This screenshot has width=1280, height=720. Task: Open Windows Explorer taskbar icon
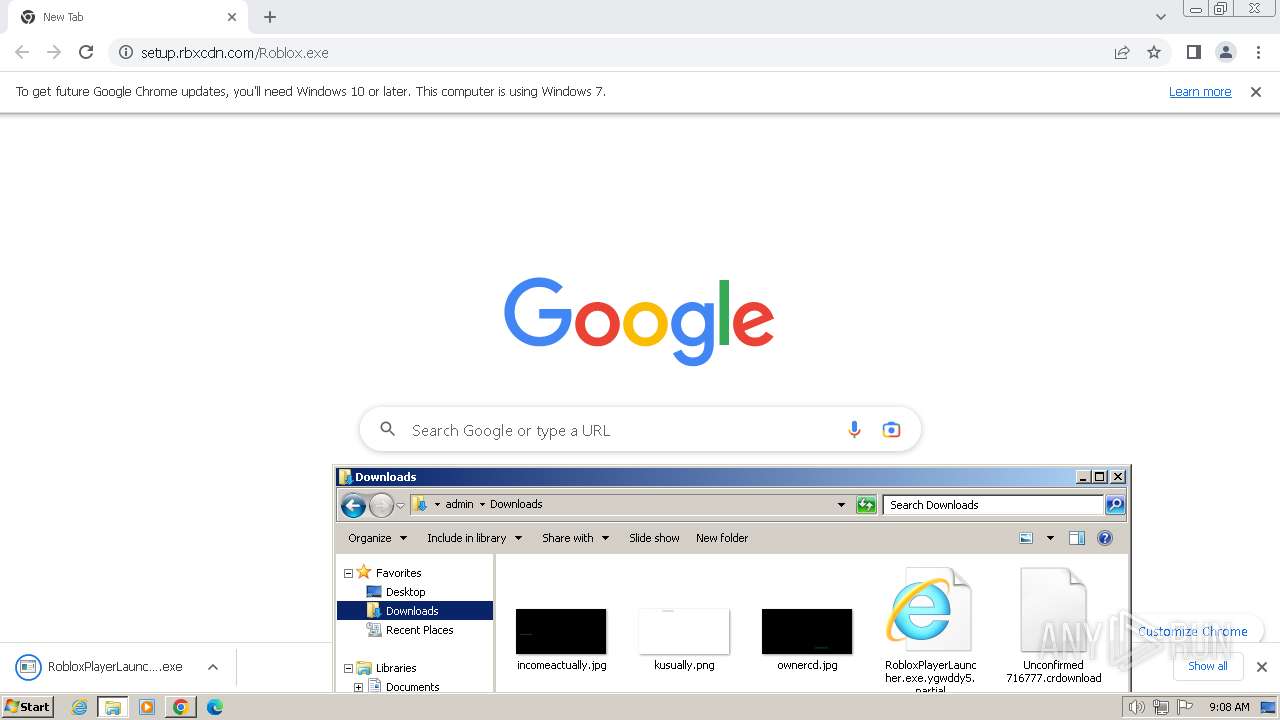pos(113,707)
